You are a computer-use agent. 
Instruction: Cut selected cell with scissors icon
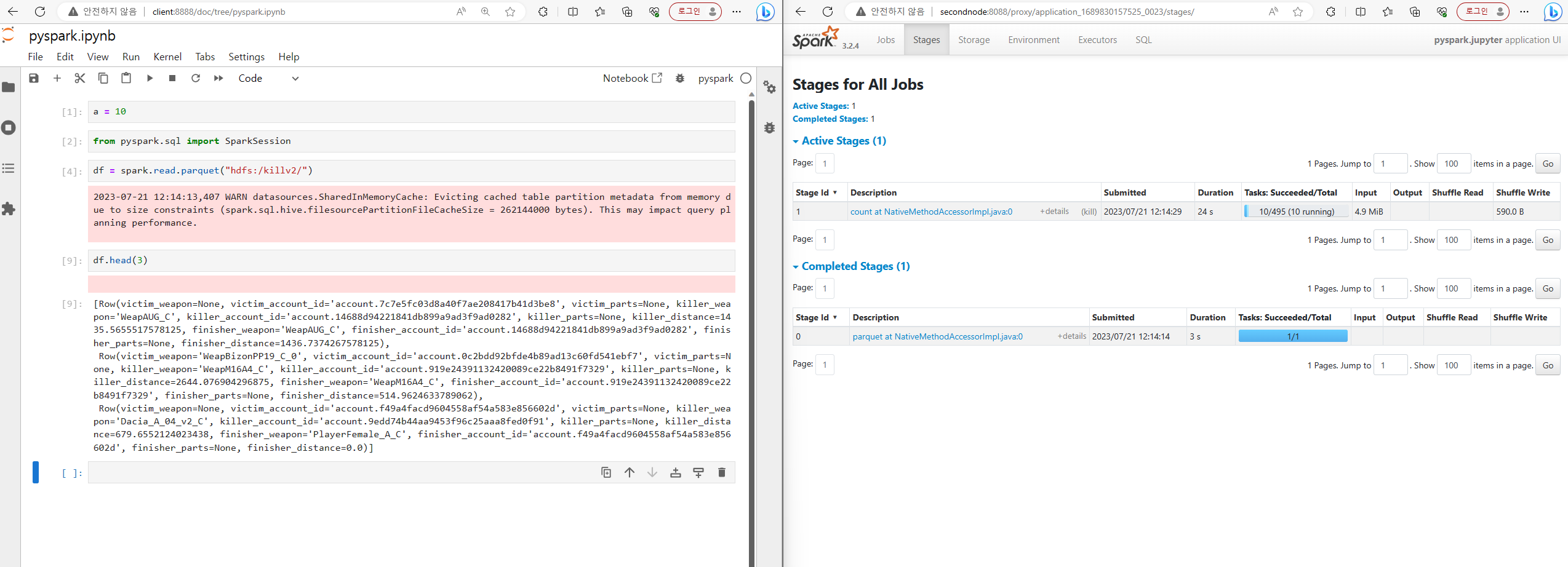pos(80,78)
